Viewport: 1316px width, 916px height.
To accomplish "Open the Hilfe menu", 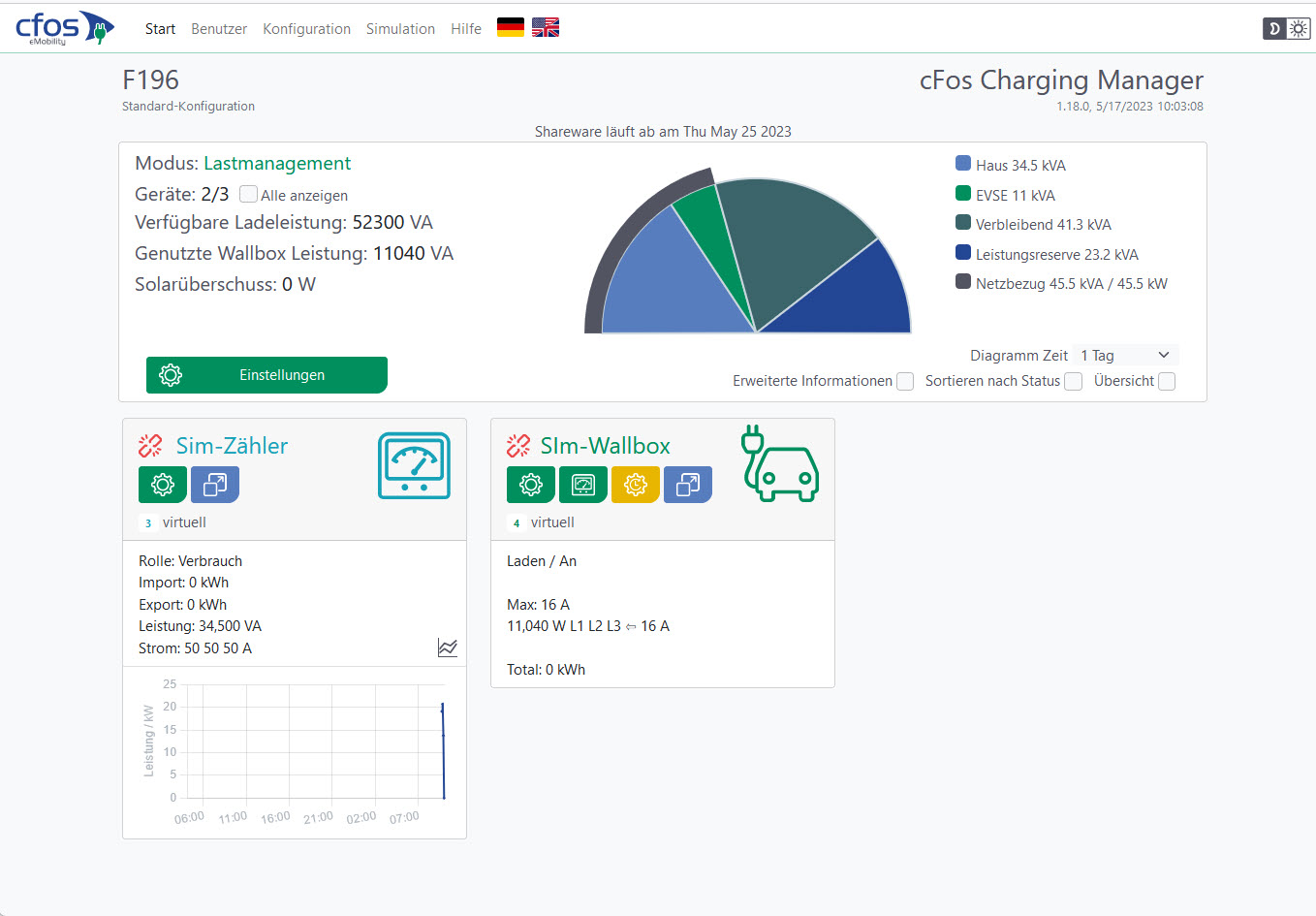I will [x=466, y=29].
